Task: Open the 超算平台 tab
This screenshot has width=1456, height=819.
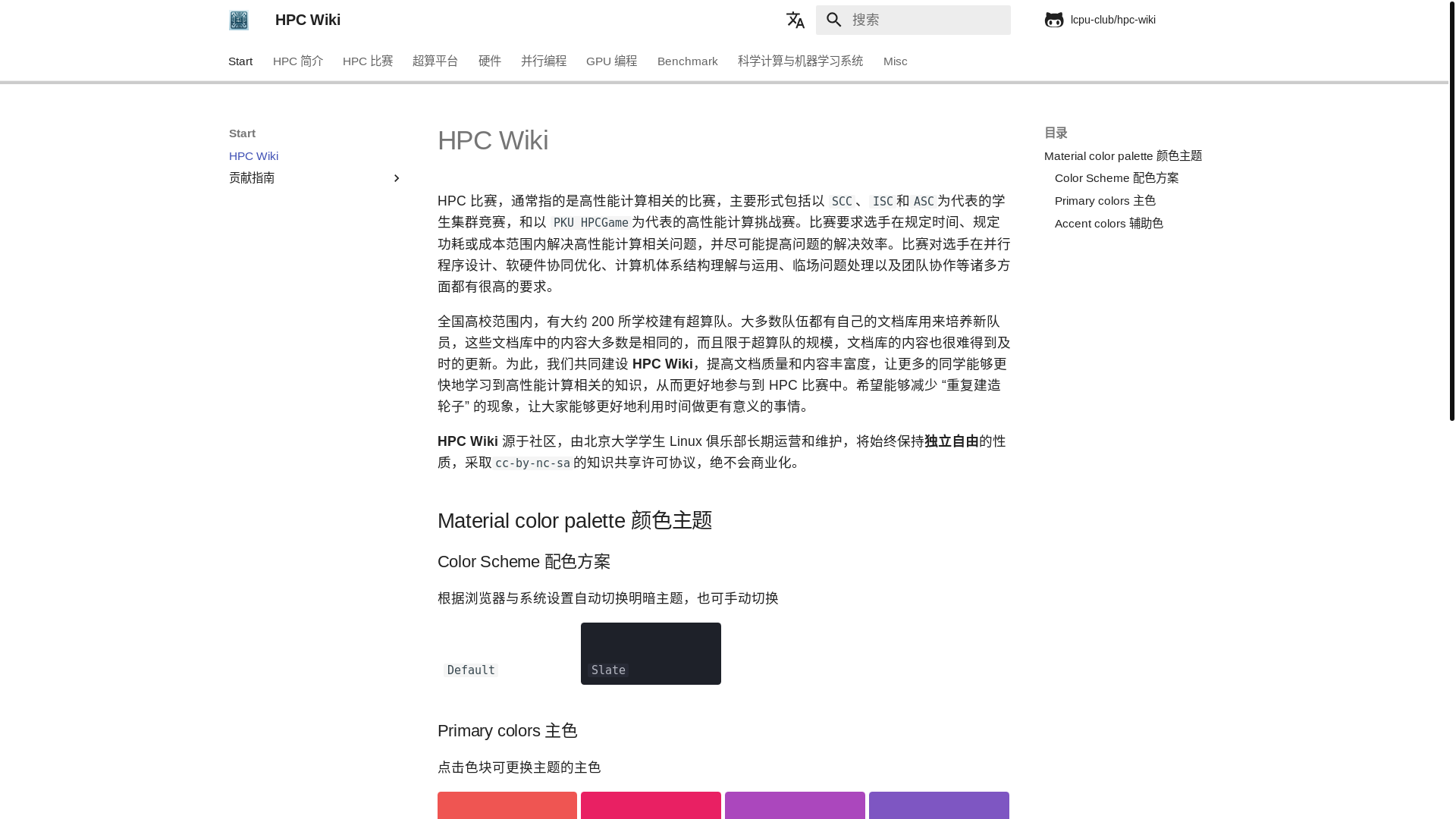Action: coord(435,61)
